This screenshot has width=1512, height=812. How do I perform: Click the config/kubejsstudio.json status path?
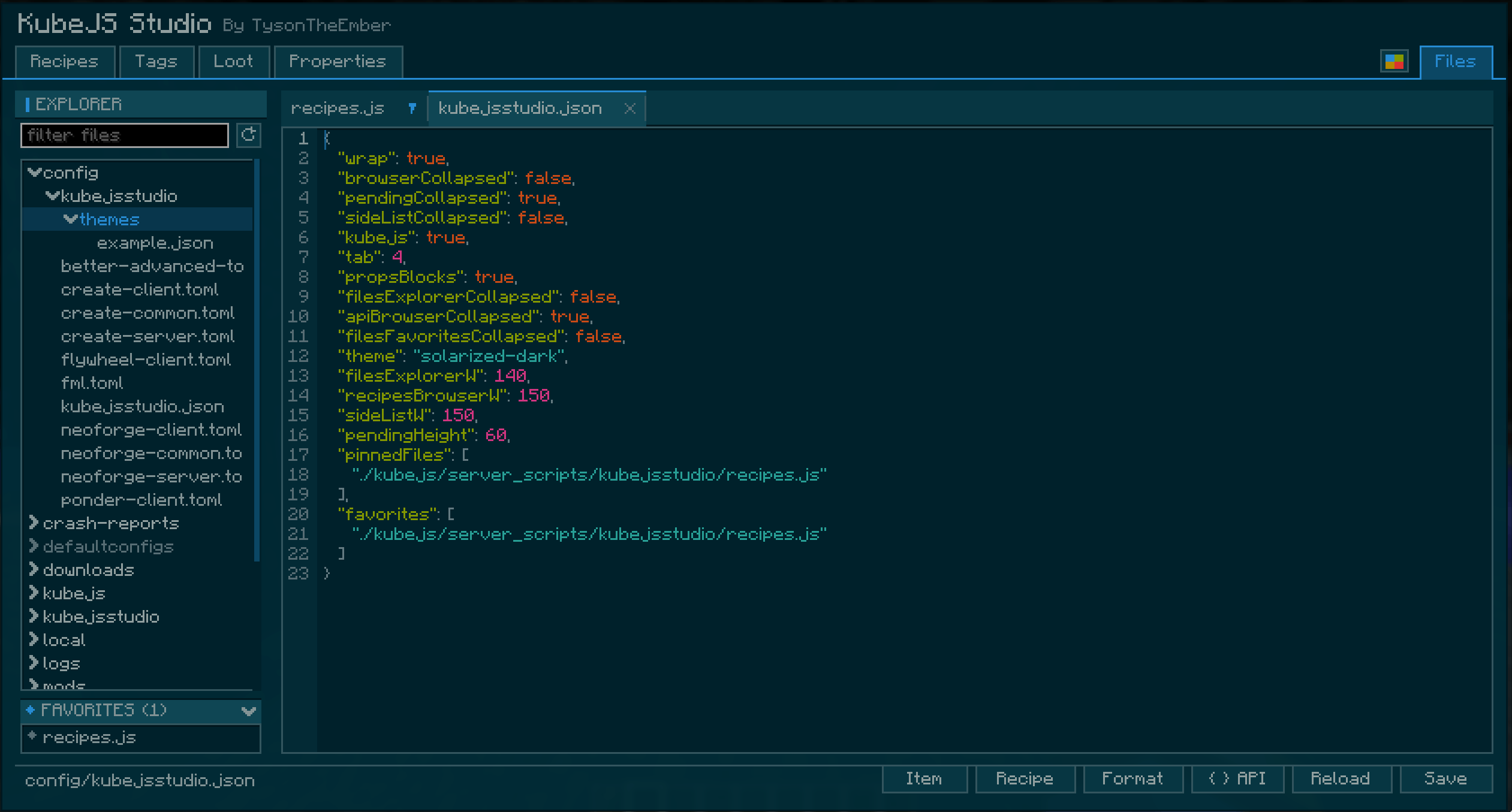[140, 780]
